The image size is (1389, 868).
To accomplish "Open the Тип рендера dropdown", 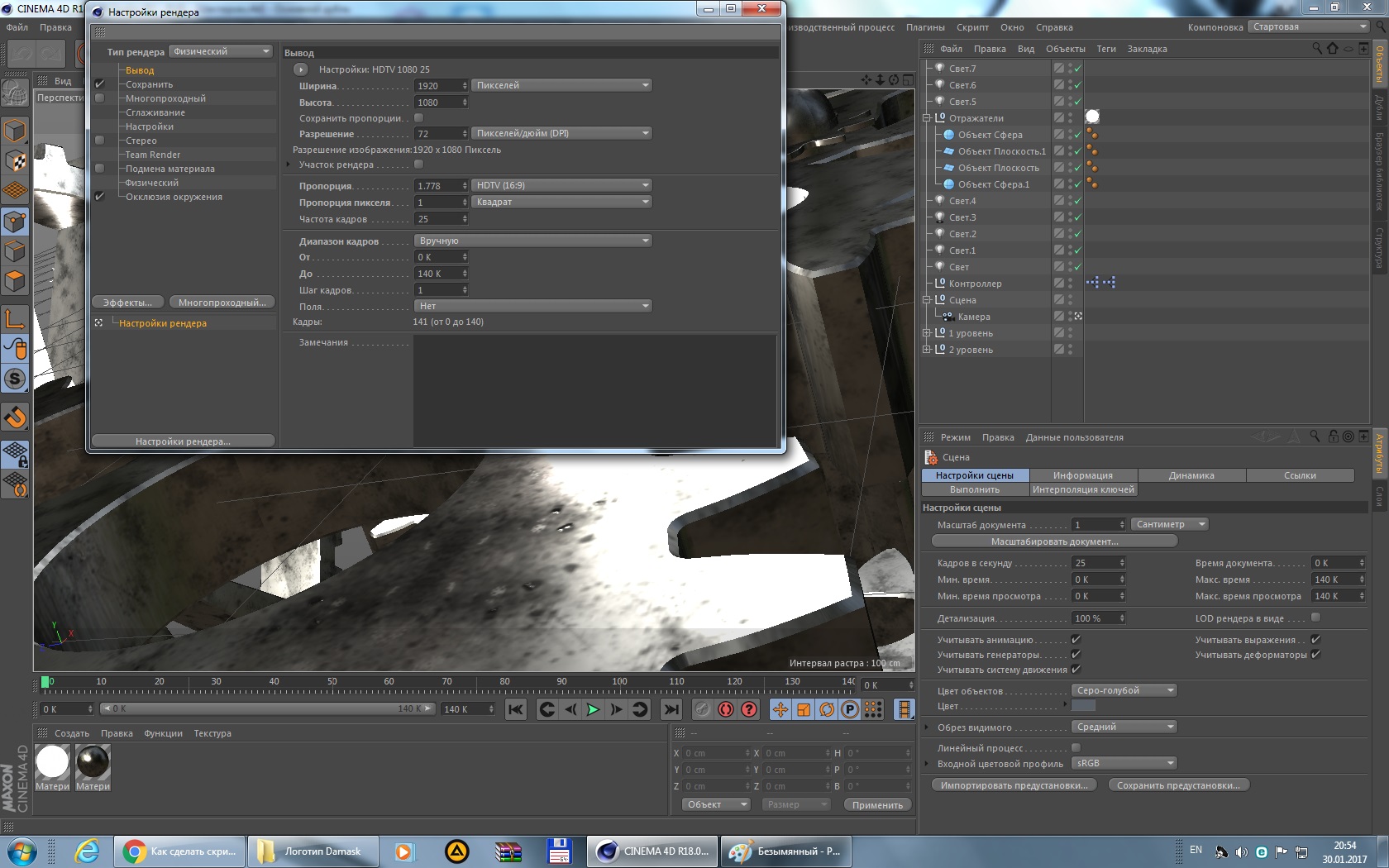I will tap(221, 51).
